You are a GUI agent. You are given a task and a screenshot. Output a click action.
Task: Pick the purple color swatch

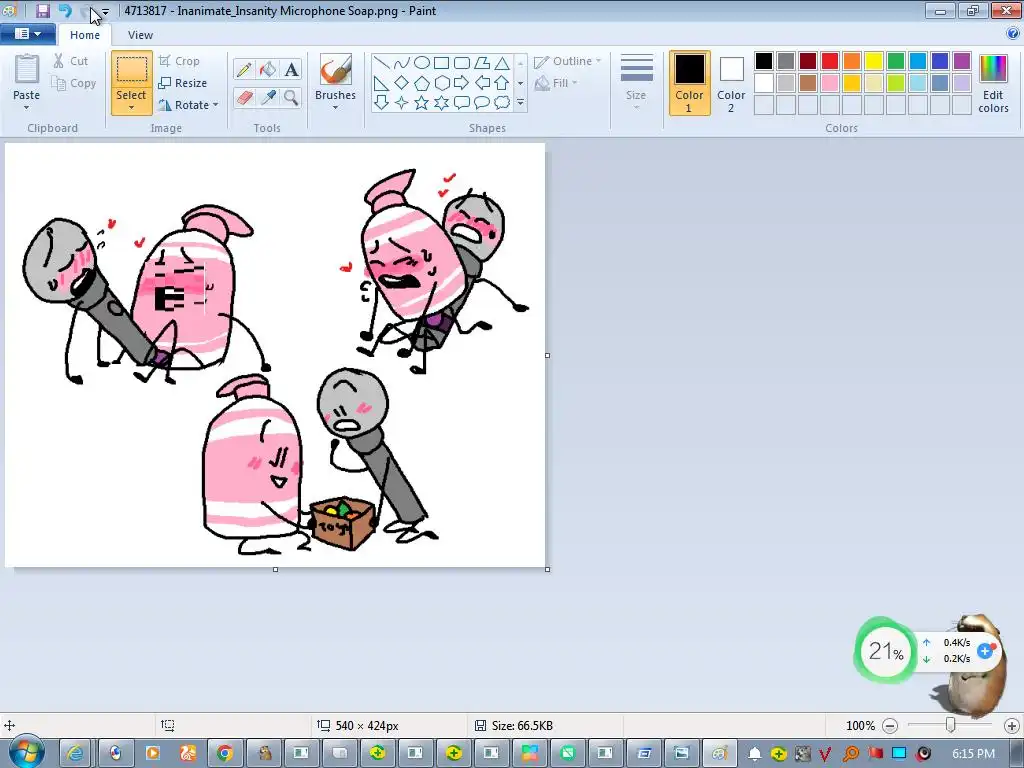point(962,61)
